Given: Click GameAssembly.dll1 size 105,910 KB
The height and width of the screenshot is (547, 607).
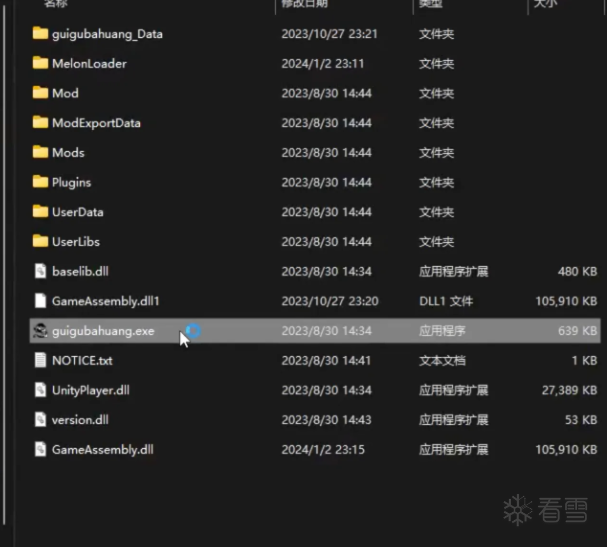Looking at the screenshot, I should point(566,301).
